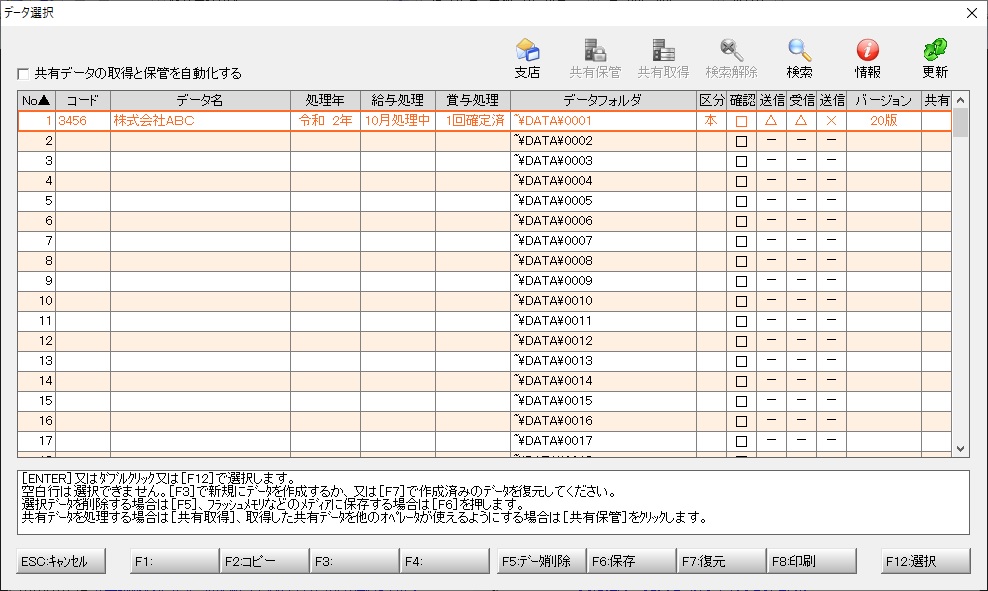Select row number 14
The width and height of the screenshot is (988, 591).
[37, 381]
